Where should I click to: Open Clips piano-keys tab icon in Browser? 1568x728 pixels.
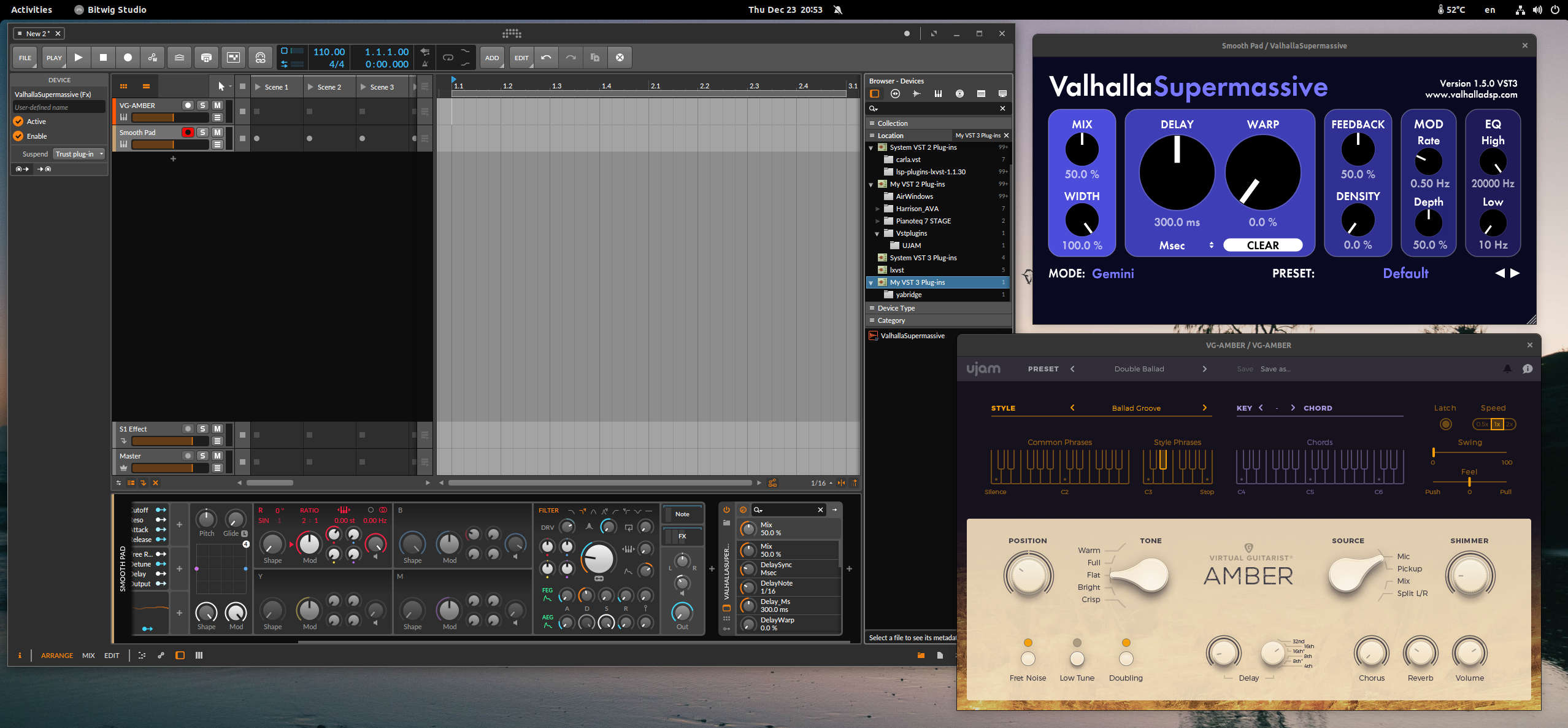click(938, 94)
